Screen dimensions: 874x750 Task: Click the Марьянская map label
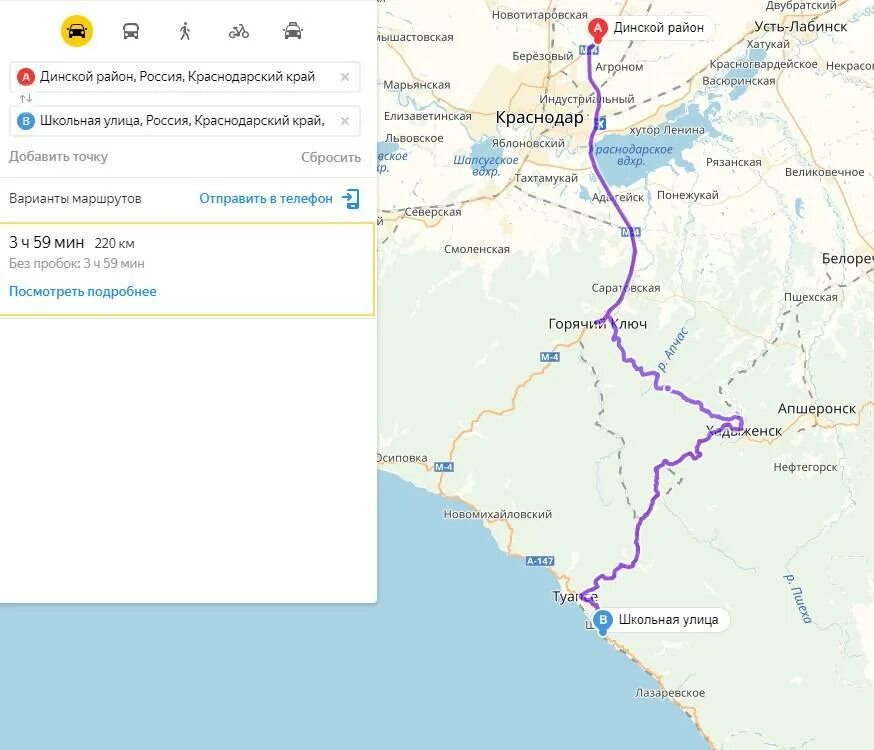tap(416, 85)
